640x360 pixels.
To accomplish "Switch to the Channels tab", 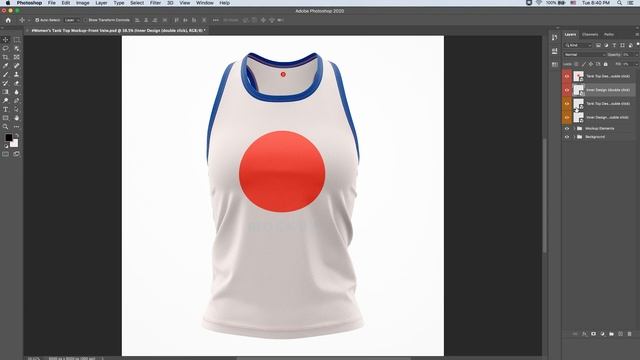I will 590,35.
